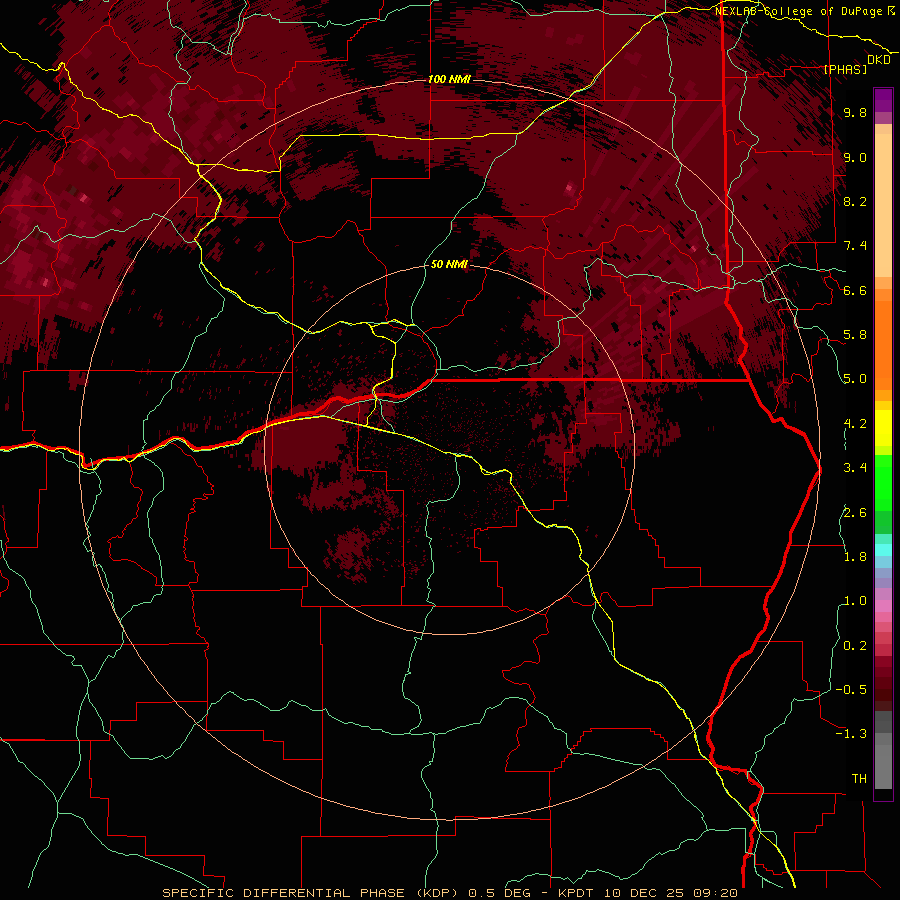Click the 6.6 value on the color scale
Screen dimensions: 900x900
(x=855, y=290)
